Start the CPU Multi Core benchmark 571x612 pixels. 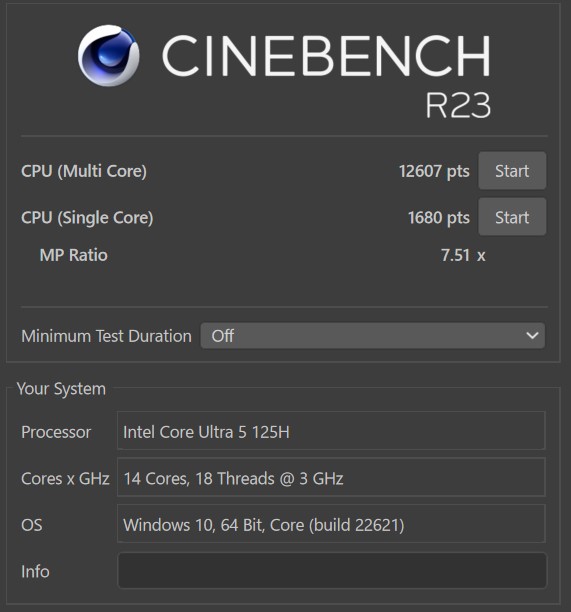512,171
